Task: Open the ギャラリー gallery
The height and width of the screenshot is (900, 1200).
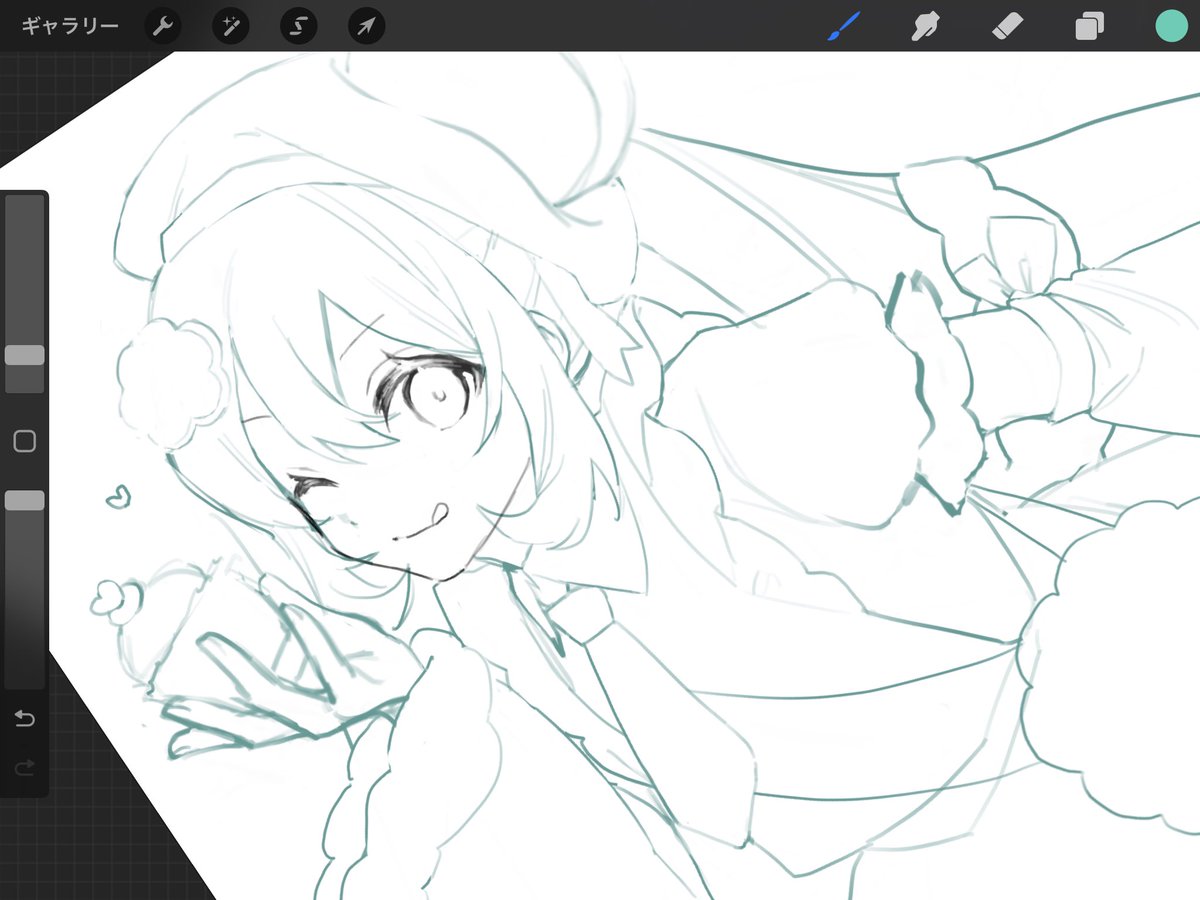Action: click(70, 27)
